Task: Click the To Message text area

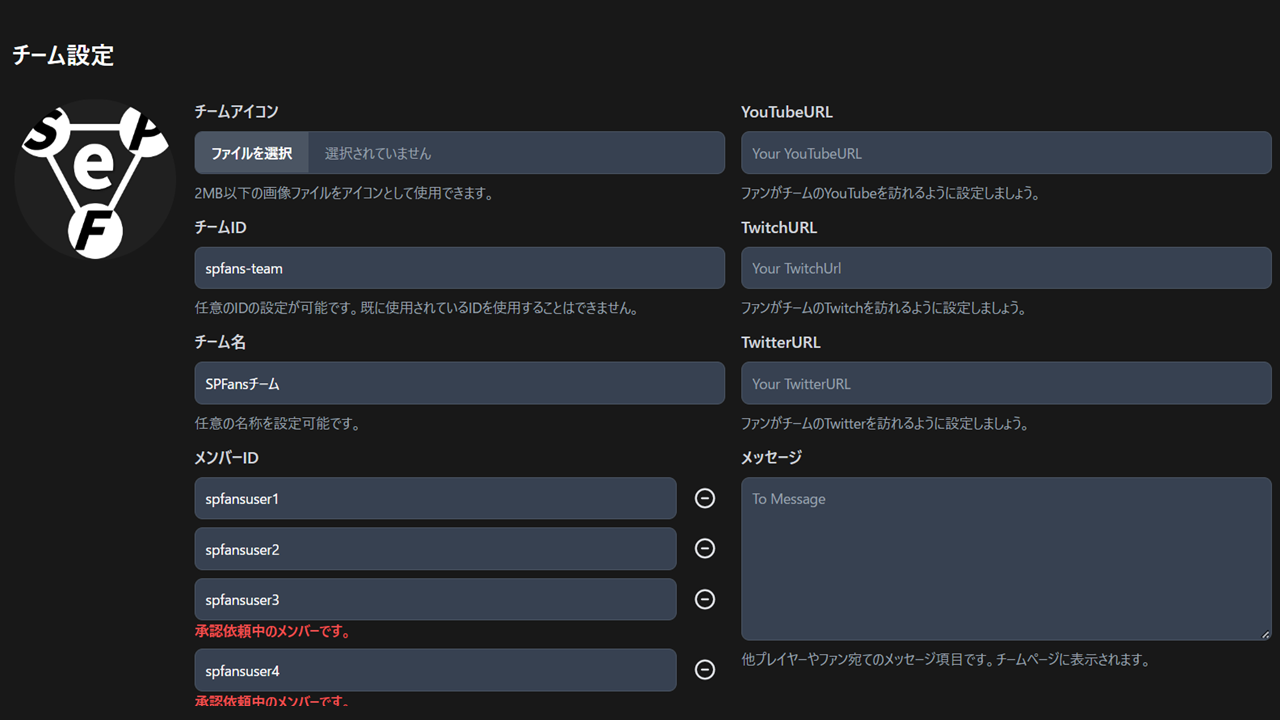Action: [1006, 559]
